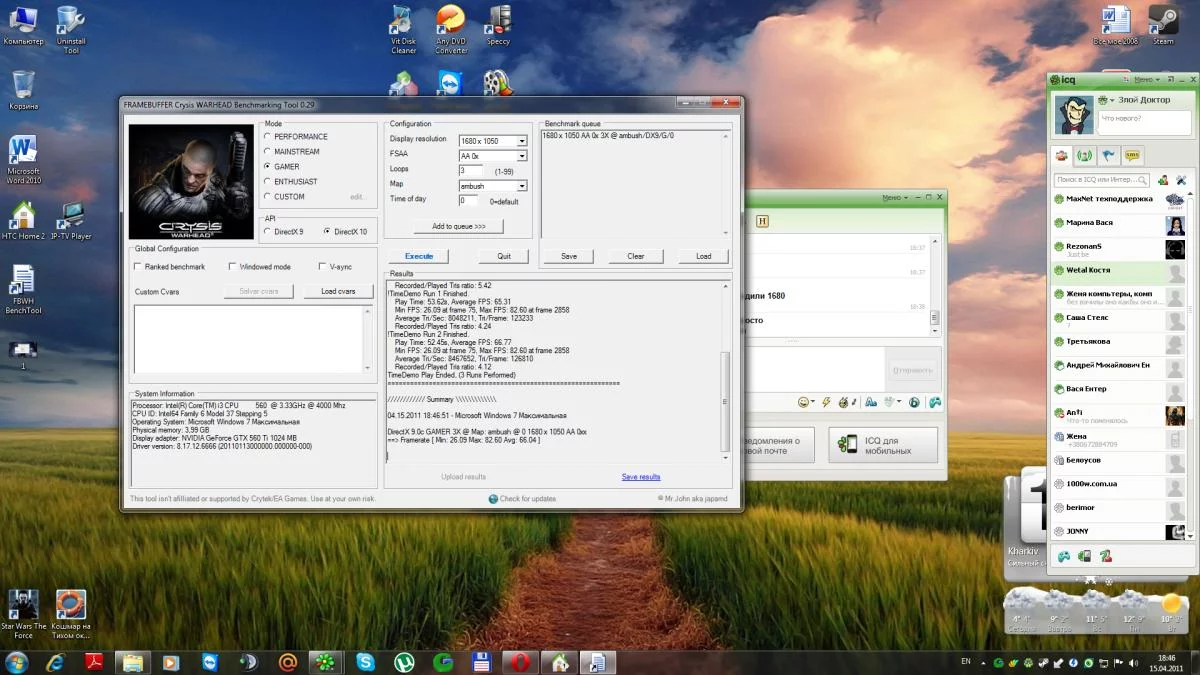Select DirectX 9 API option
This screenshot has width=1200, height=675.
pos(267,232)
